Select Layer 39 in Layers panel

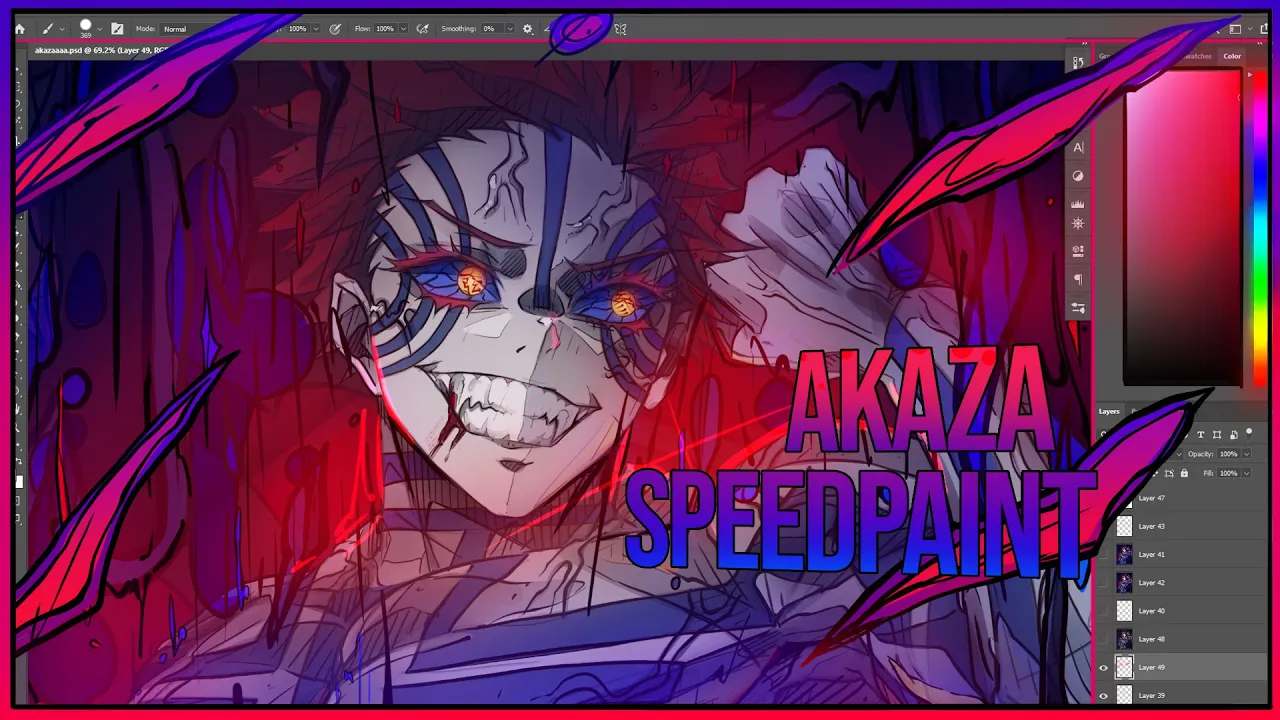tap(1182, 695)
